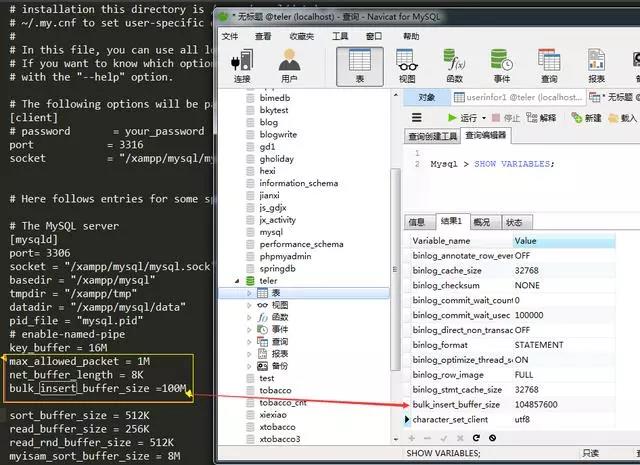
Task: Open the hamburger menu icon in query toolbar
Action: tap(416, 118)
